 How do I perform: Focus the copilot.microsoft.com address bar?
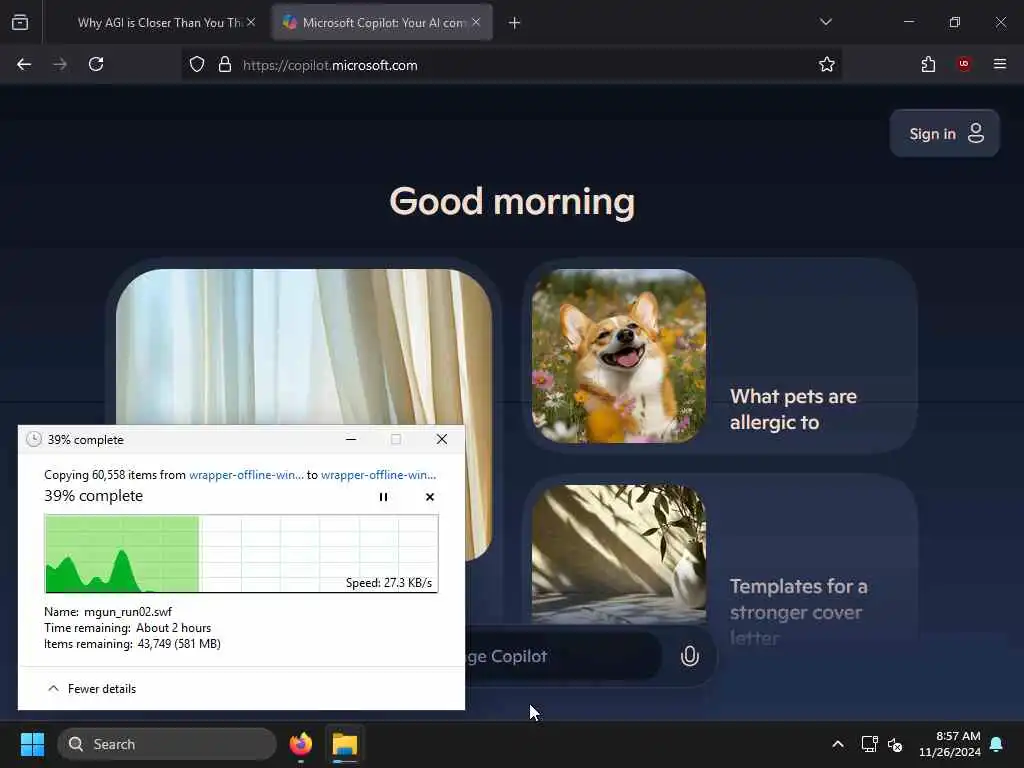511,65
